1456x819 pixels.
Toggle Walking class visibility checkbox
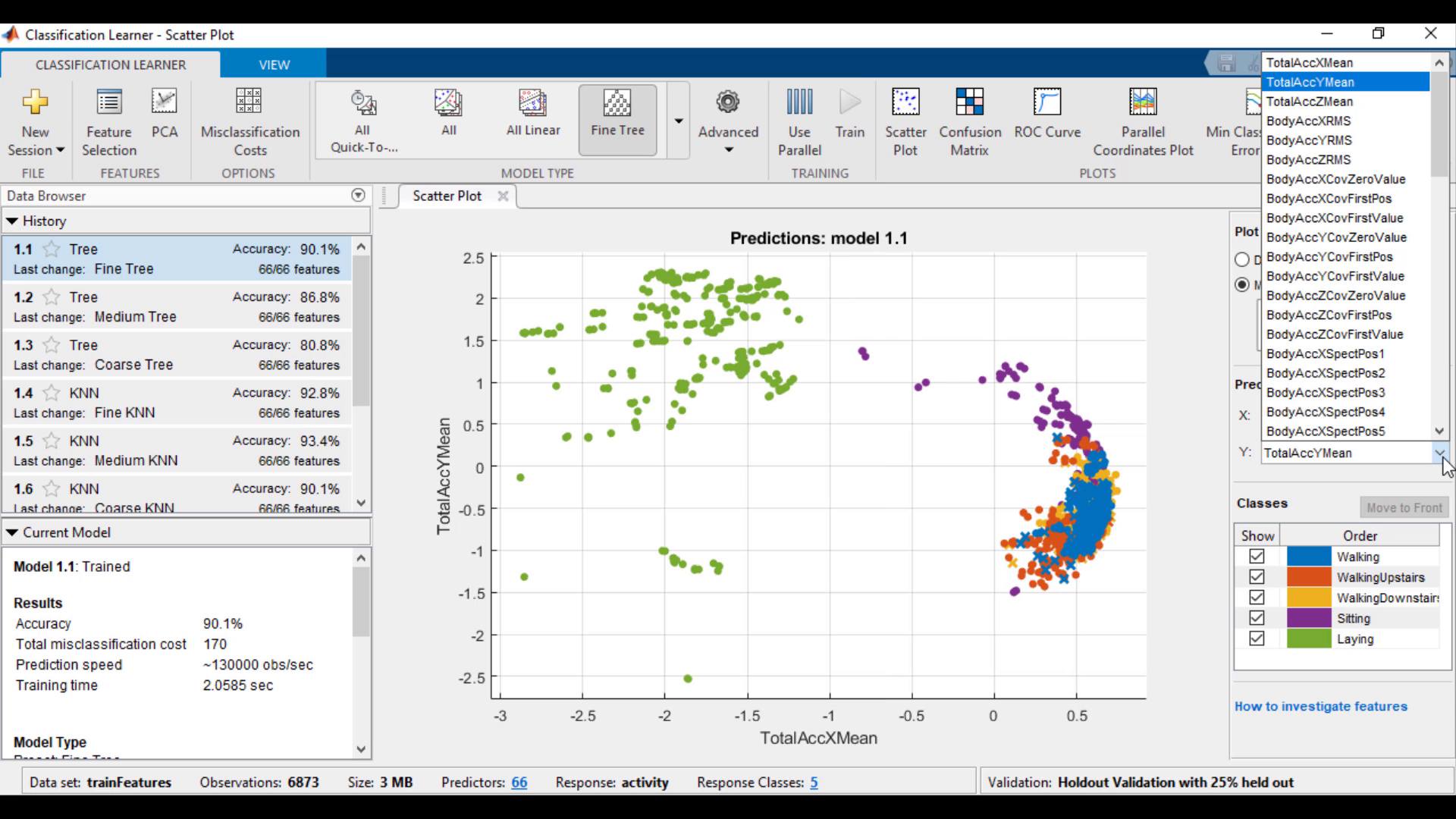pyautogui.click(x=1257, y=557)
